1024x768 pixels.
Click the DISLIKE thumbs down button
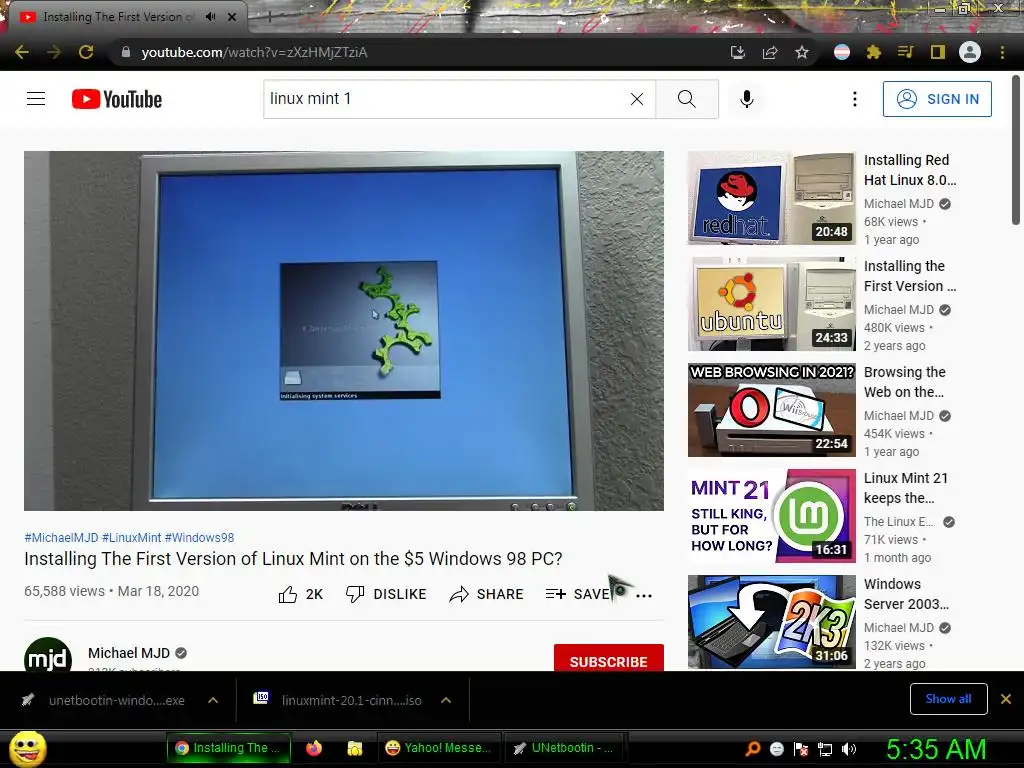(x=386, y=594)
